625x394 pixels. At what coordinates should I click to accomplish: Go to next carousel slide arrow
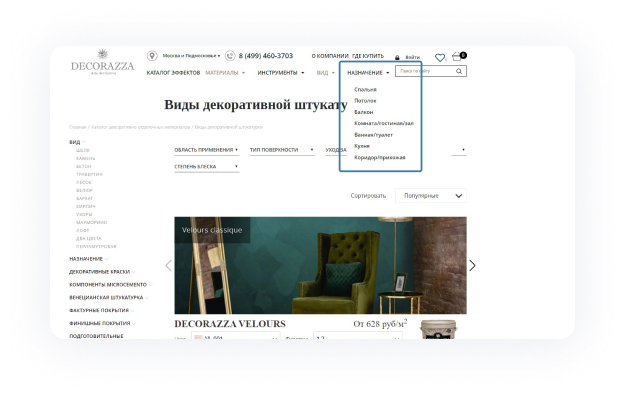pos(472,266)
